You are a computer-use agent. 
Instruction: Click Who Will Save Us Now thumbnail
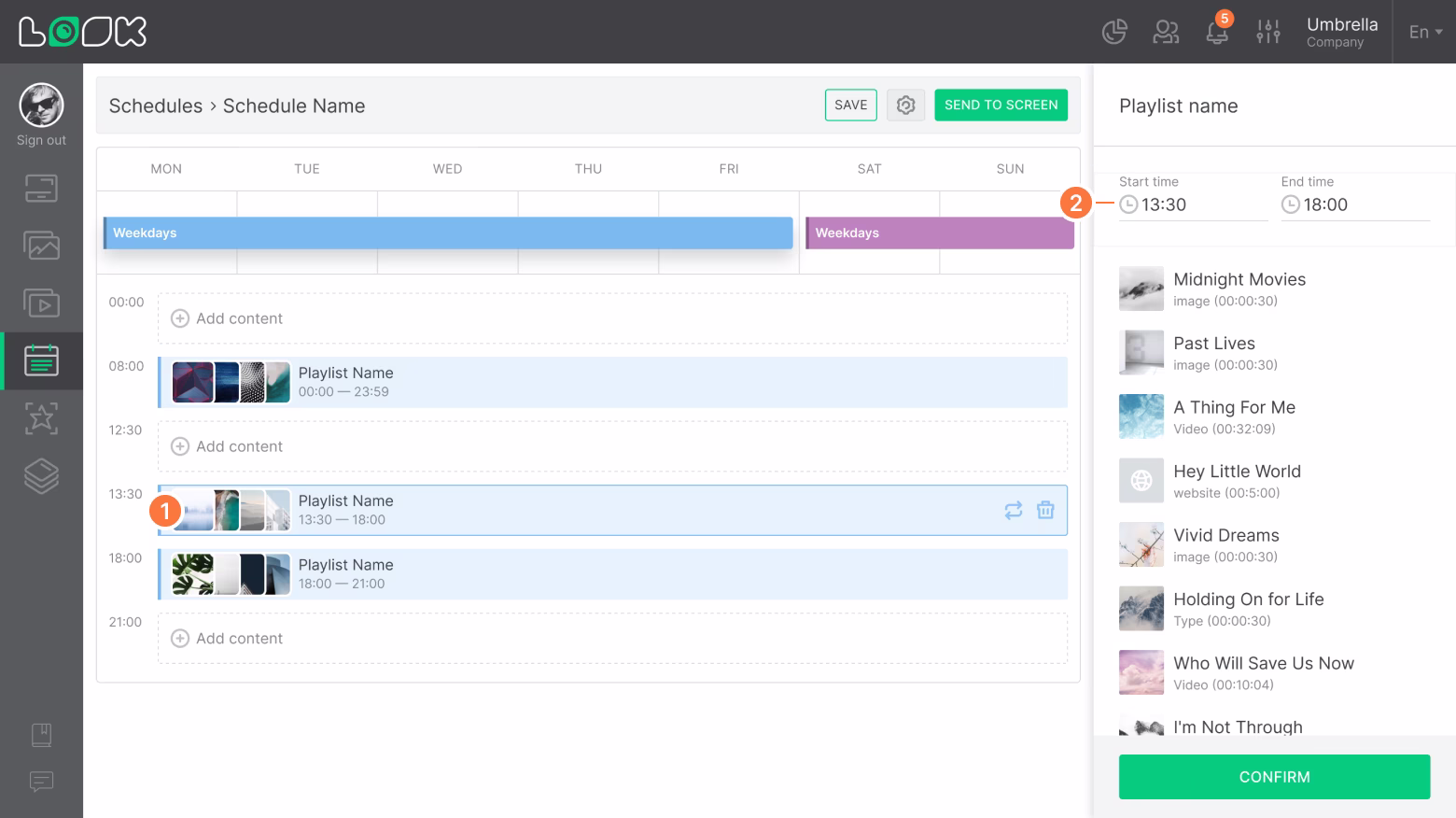pos(1141,672)
